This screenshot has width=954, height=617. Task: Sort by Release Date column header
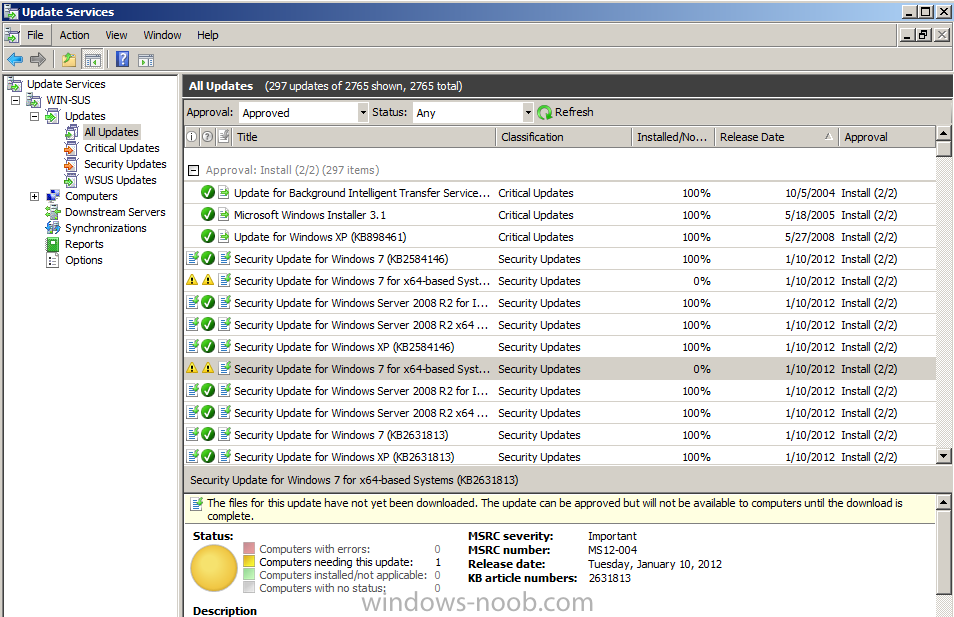click(x=776, y=137)
